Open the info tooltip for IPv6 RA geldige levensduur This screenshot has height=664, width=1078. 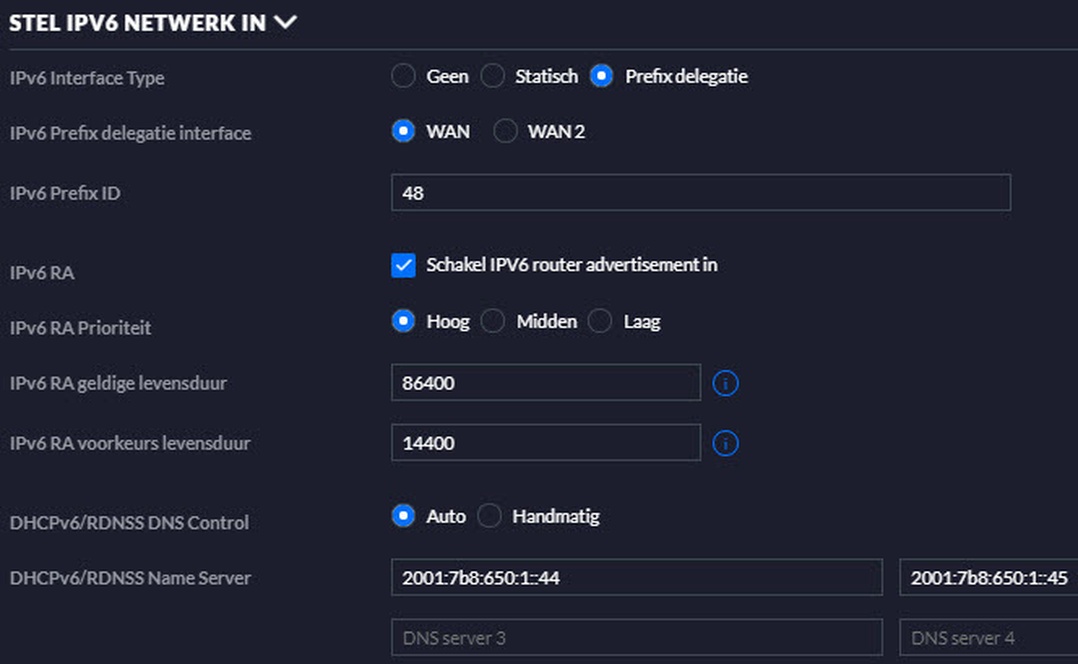click(x=725, y=383)
